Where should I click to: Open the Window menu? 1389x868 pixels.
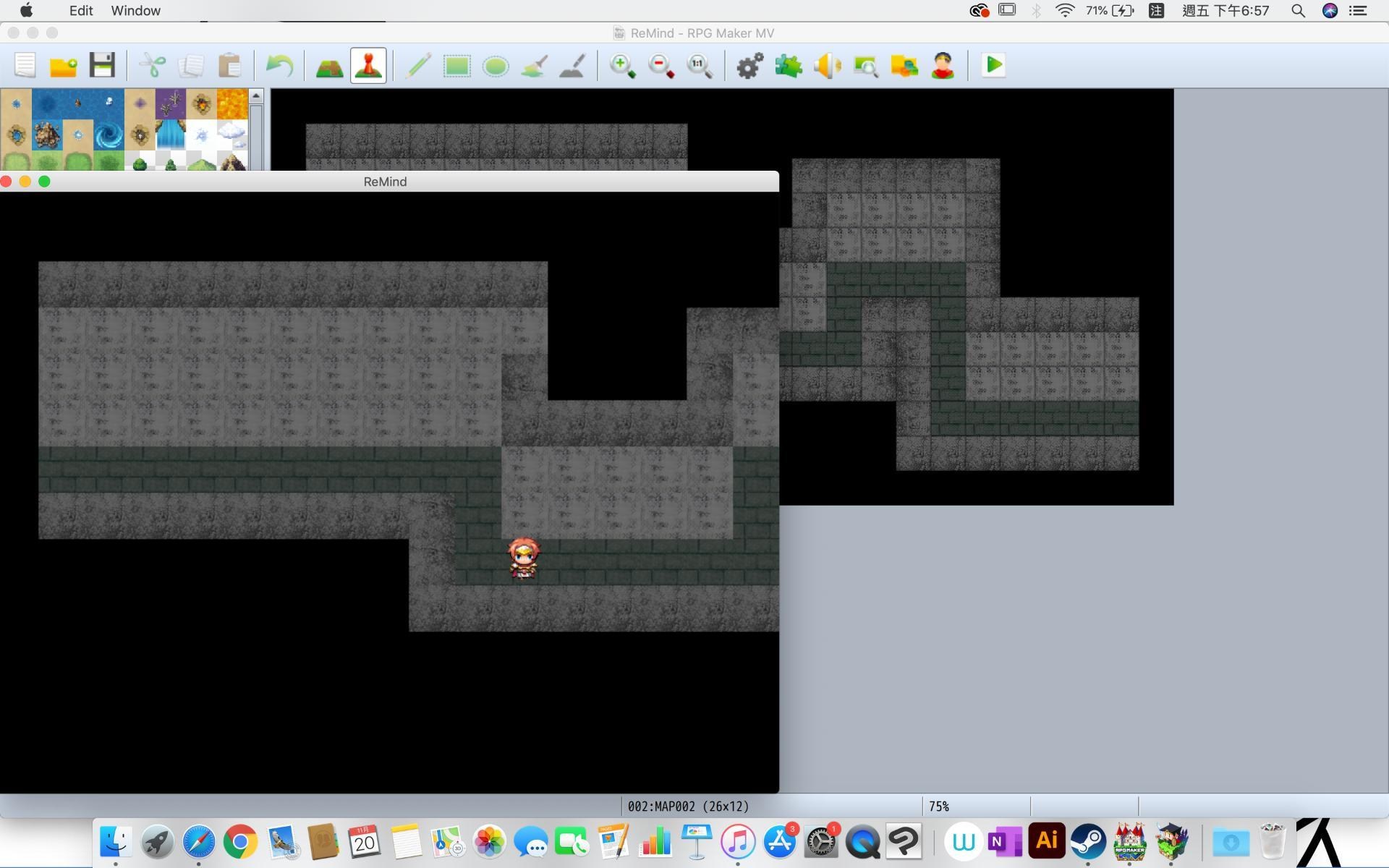136,11
